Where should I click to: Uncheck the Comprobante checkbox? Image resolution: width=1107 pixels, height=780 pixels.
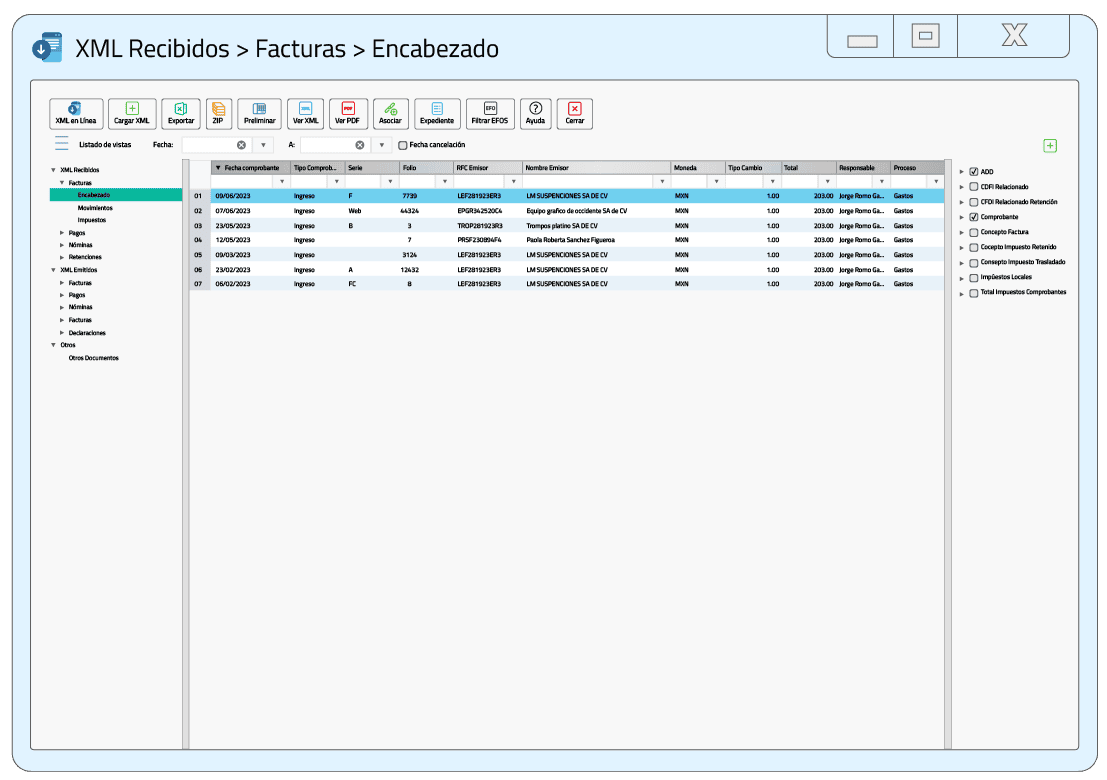click(x=974, y=216)
